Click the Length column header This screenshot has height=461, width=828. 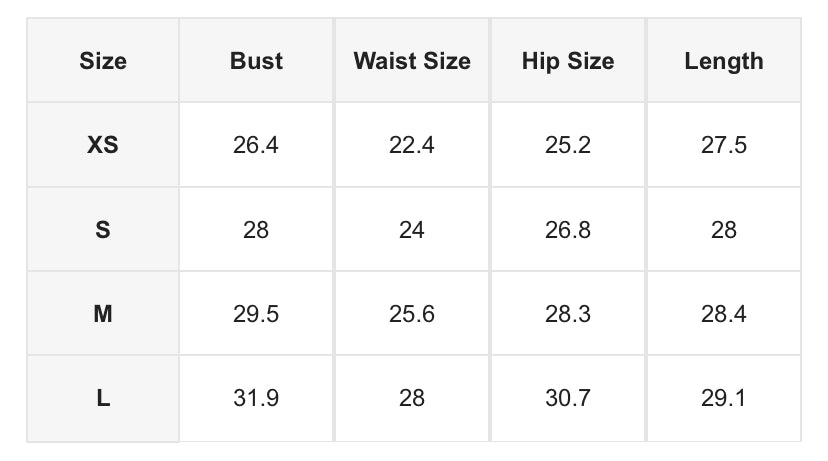tap(724, 61)
